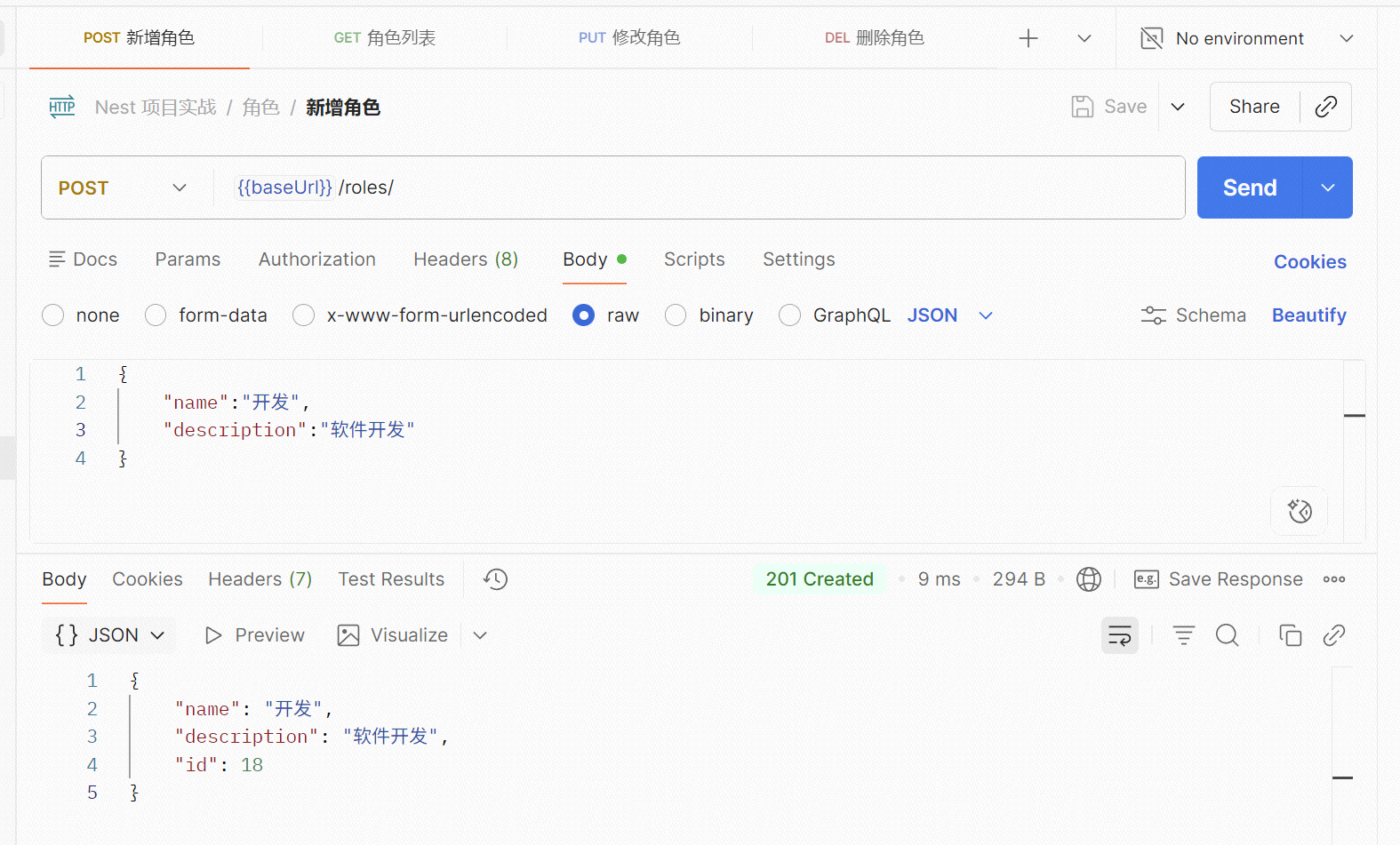Click the No environment icon
The image size is (1400, 845).
pyautogui.click(x=1151, y=38)
